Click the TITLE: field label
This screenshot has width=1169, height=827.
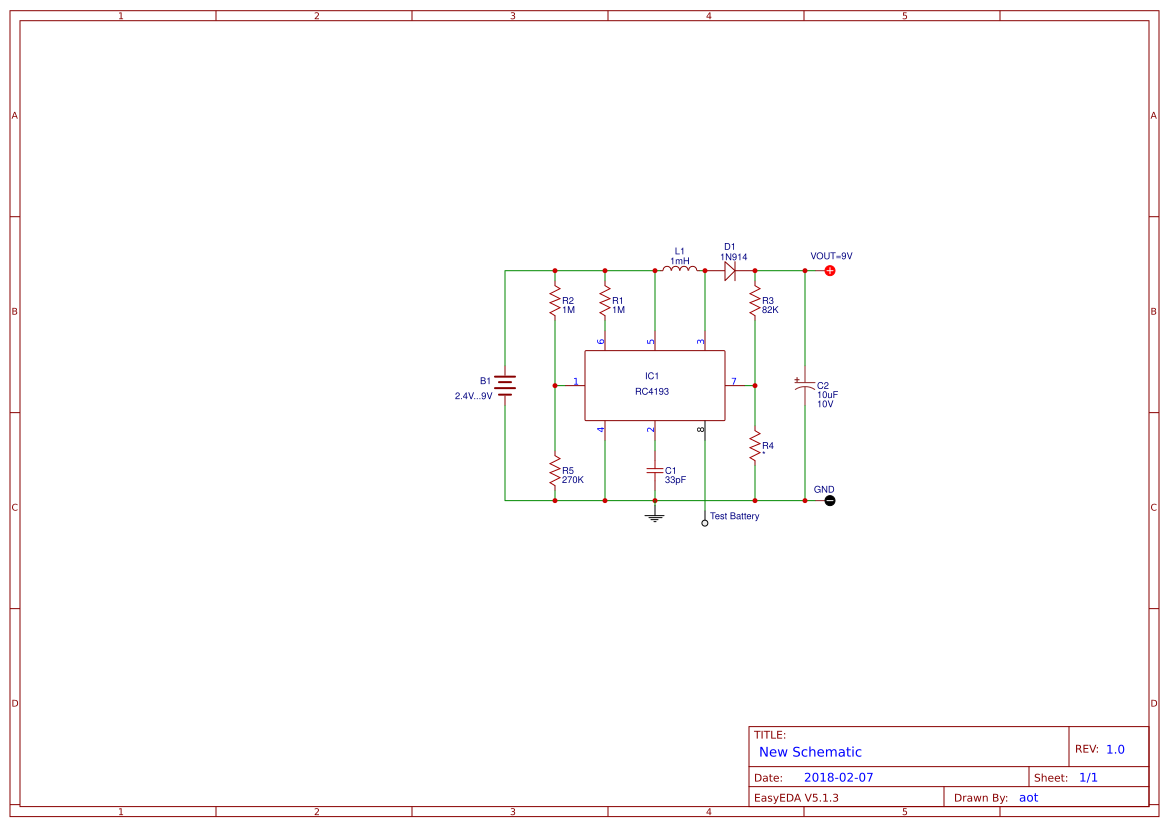pos(769,735)
